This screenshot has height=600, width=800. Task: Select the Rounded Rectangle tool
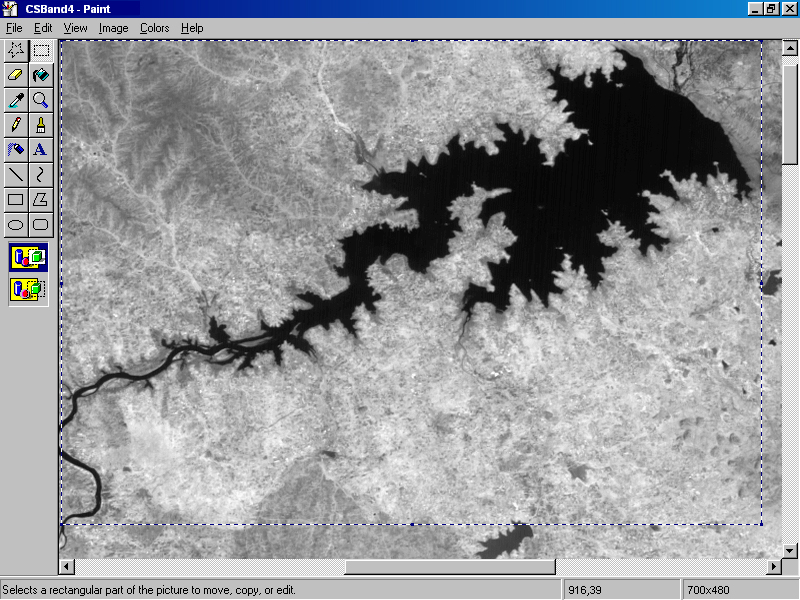click(x=41, y=224)
